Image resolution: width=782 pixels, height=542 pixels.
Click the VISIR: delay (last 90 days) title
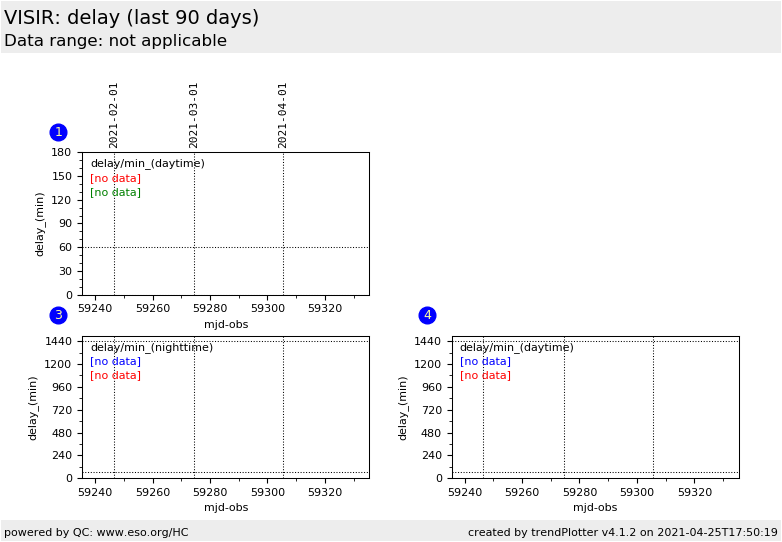pyautogui.click(x=131, y=18)
